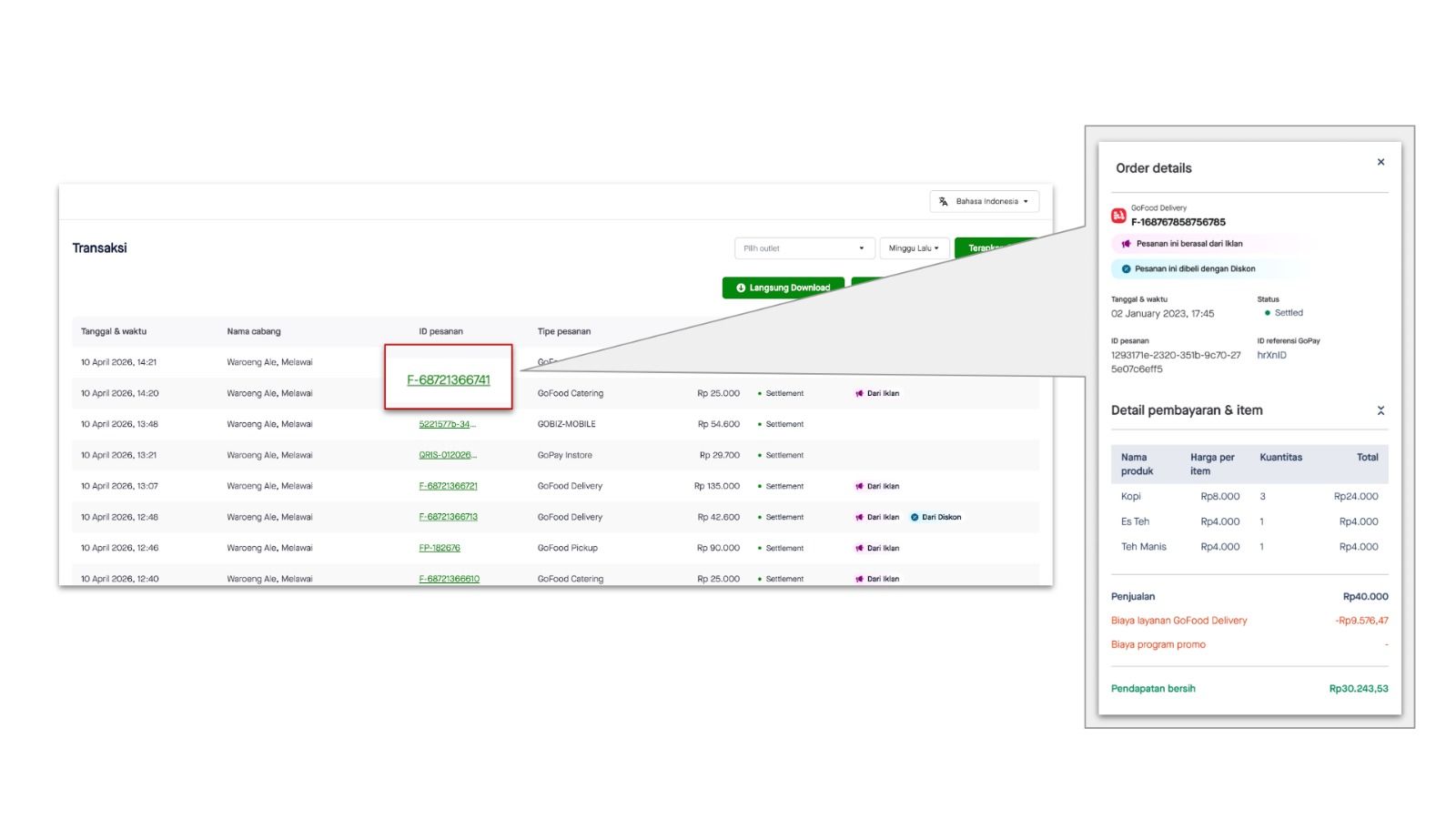1456x819 pixels.
Task: Click the fee amount '-Rp9.576,47'
Action: 1362,621
